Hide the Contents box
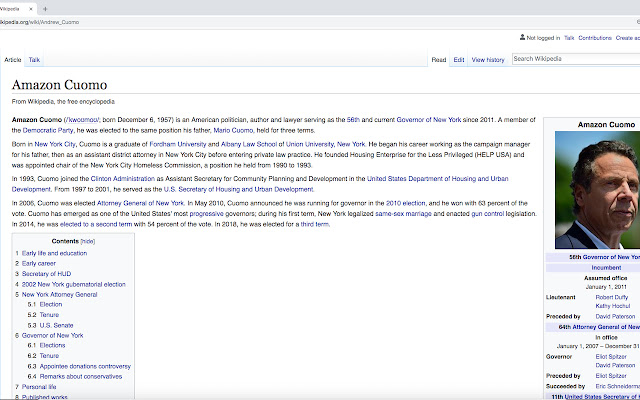Screen dimensions: 640x400 88,241
